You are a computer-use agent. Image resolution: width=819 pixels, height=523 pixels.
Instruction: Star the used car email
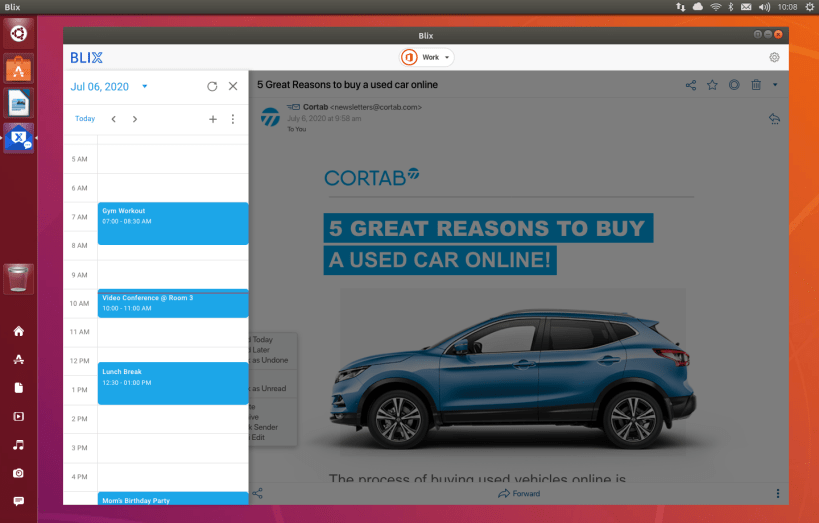712,85
